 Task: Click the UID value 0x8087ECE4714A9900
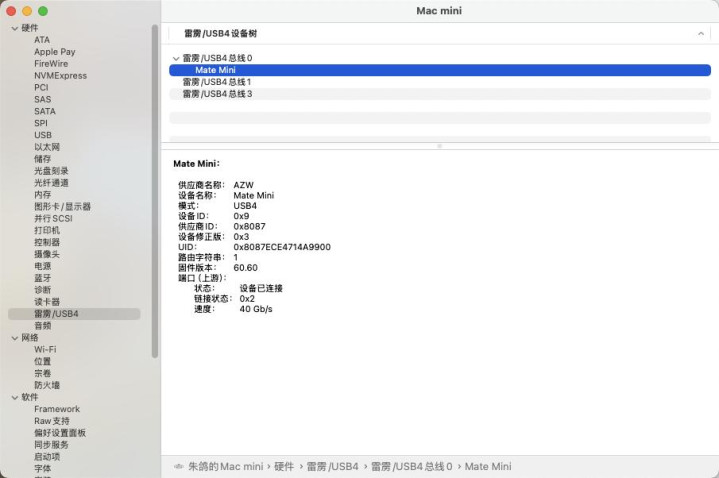[x=282, y=247]
